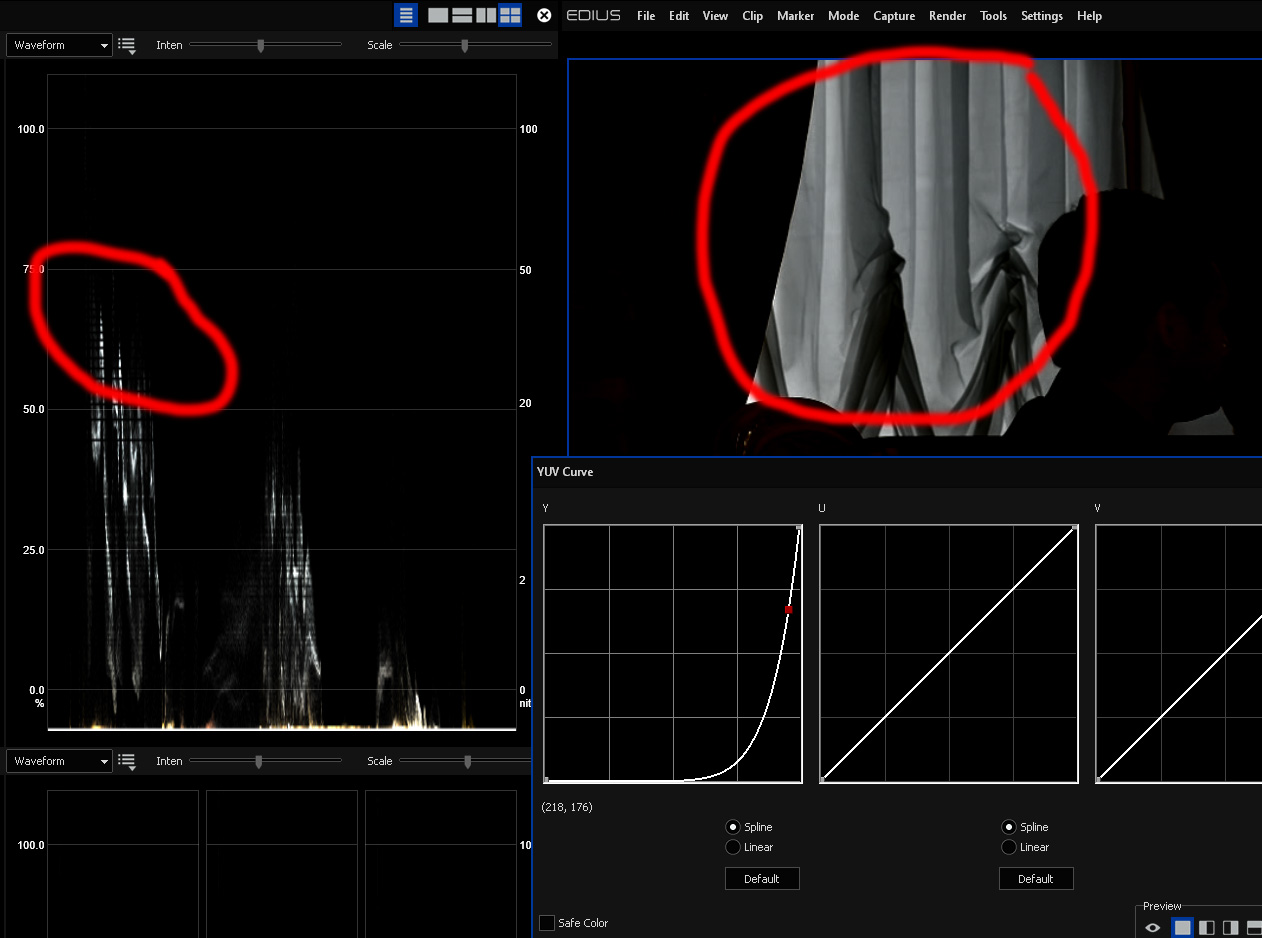Screen dimensions: 1262x938
Task: Switch the UV curves to Linear mode
Action: pos(1008,847)
